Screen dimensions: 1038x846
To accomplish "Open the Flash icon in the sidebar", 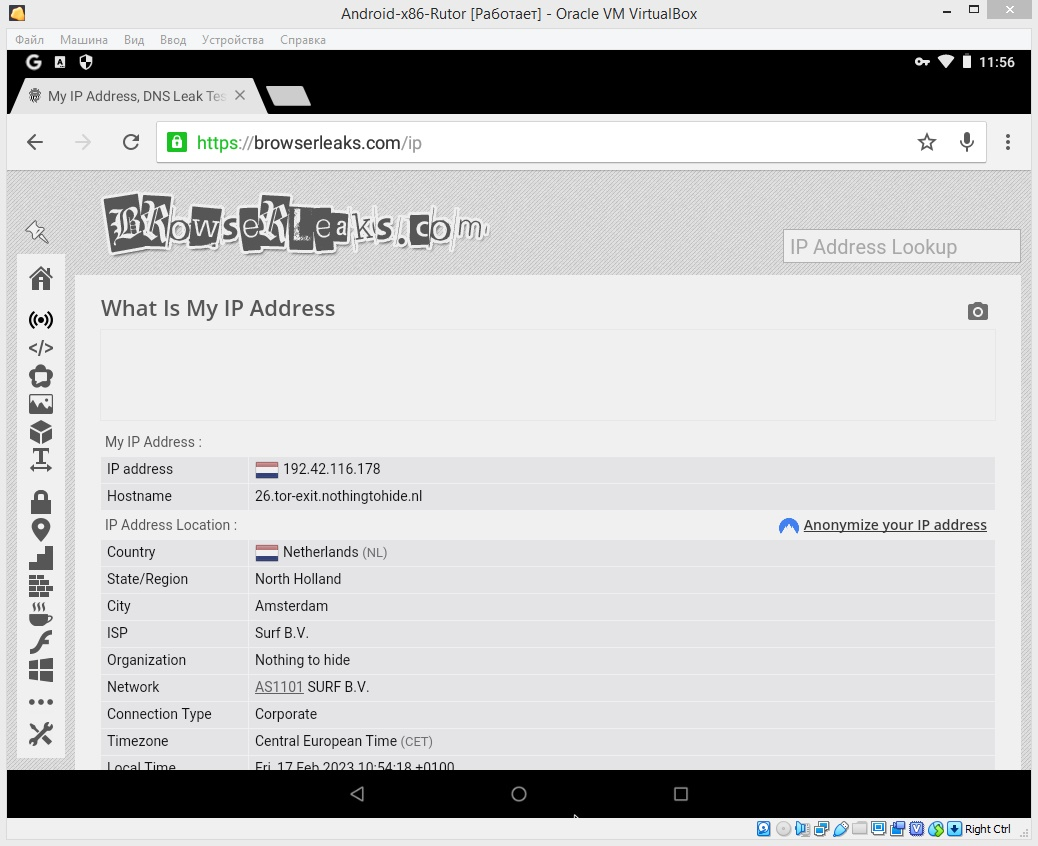I will tap(41, 642).
